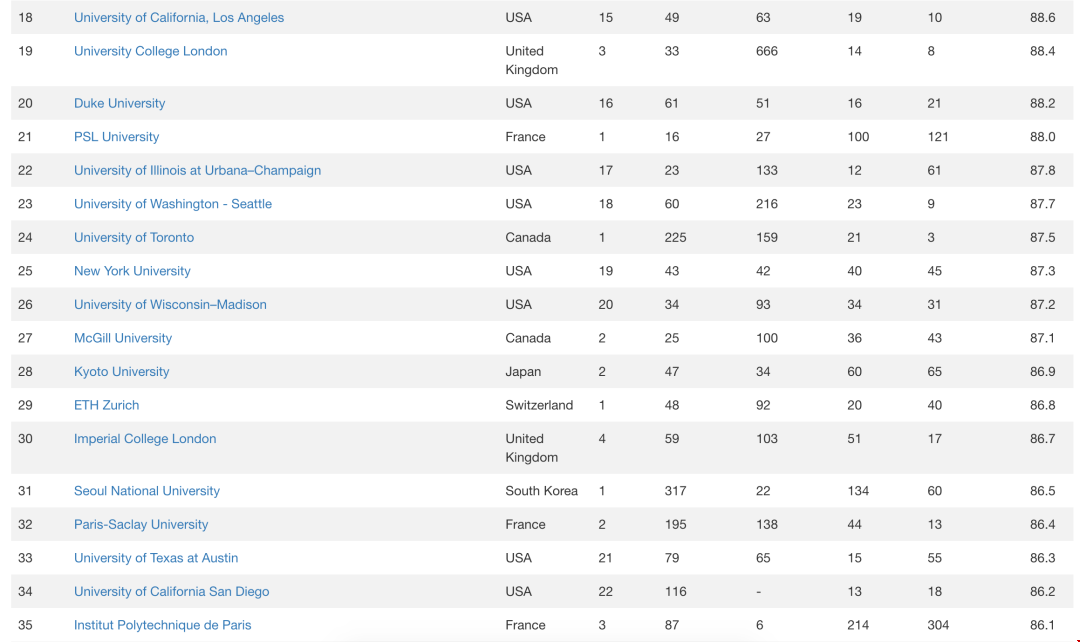
Task: Select University of California San Diego link
Action: [x=172, y=592]
